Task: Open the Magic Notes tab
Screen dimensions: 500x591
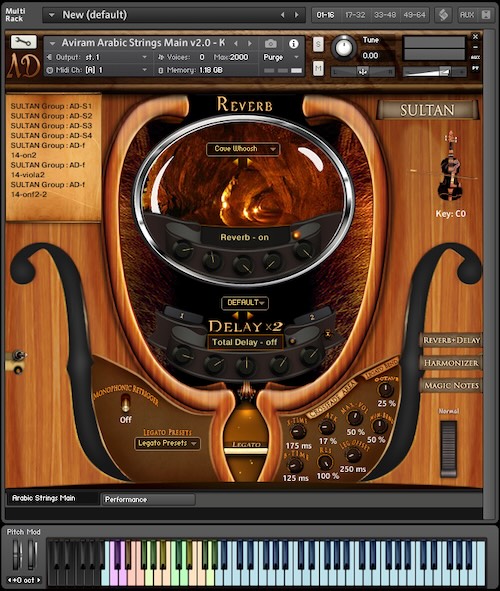Action: click(x=451, y=385)
